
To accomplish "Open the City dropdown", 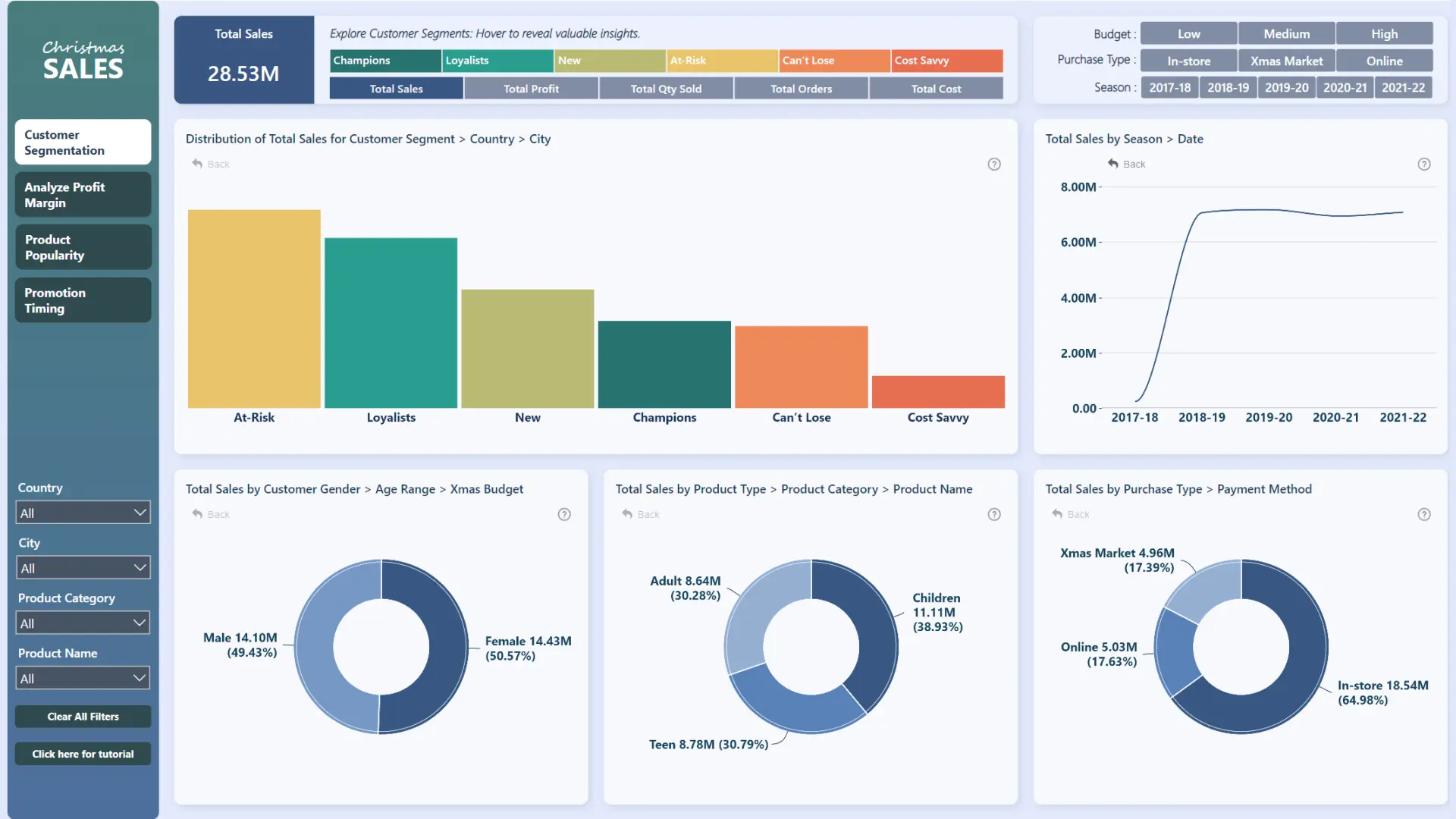I will click(x=83, y=567).
